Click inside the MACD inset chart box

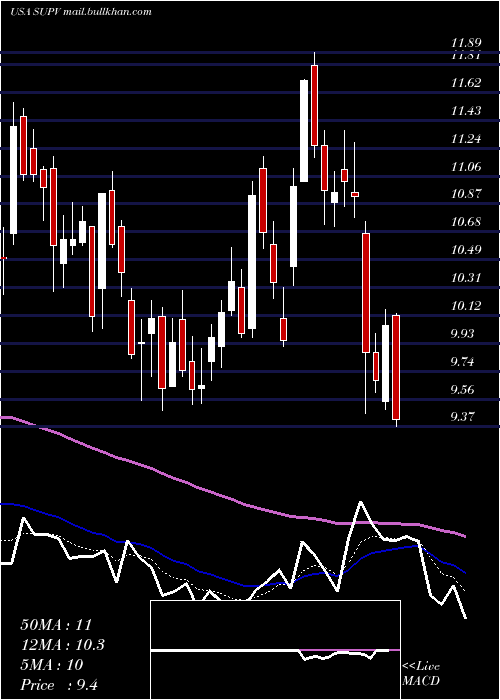pyautogui.click(x=275, y=650)
